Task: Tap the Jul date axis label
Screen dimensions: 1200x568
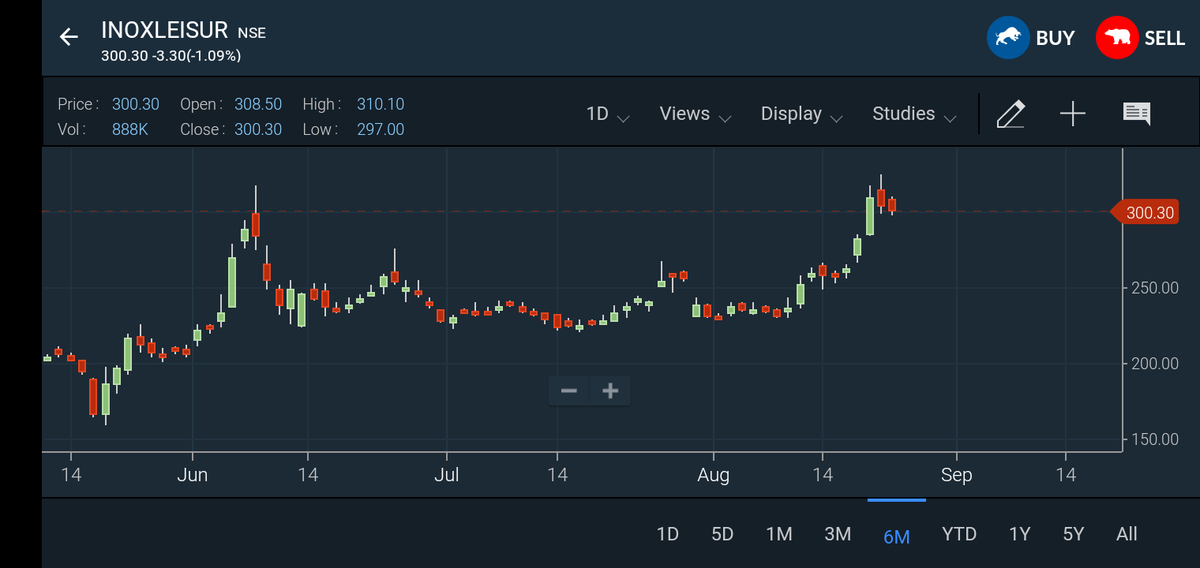Action: pyautogui.click(x=446, y=475)
